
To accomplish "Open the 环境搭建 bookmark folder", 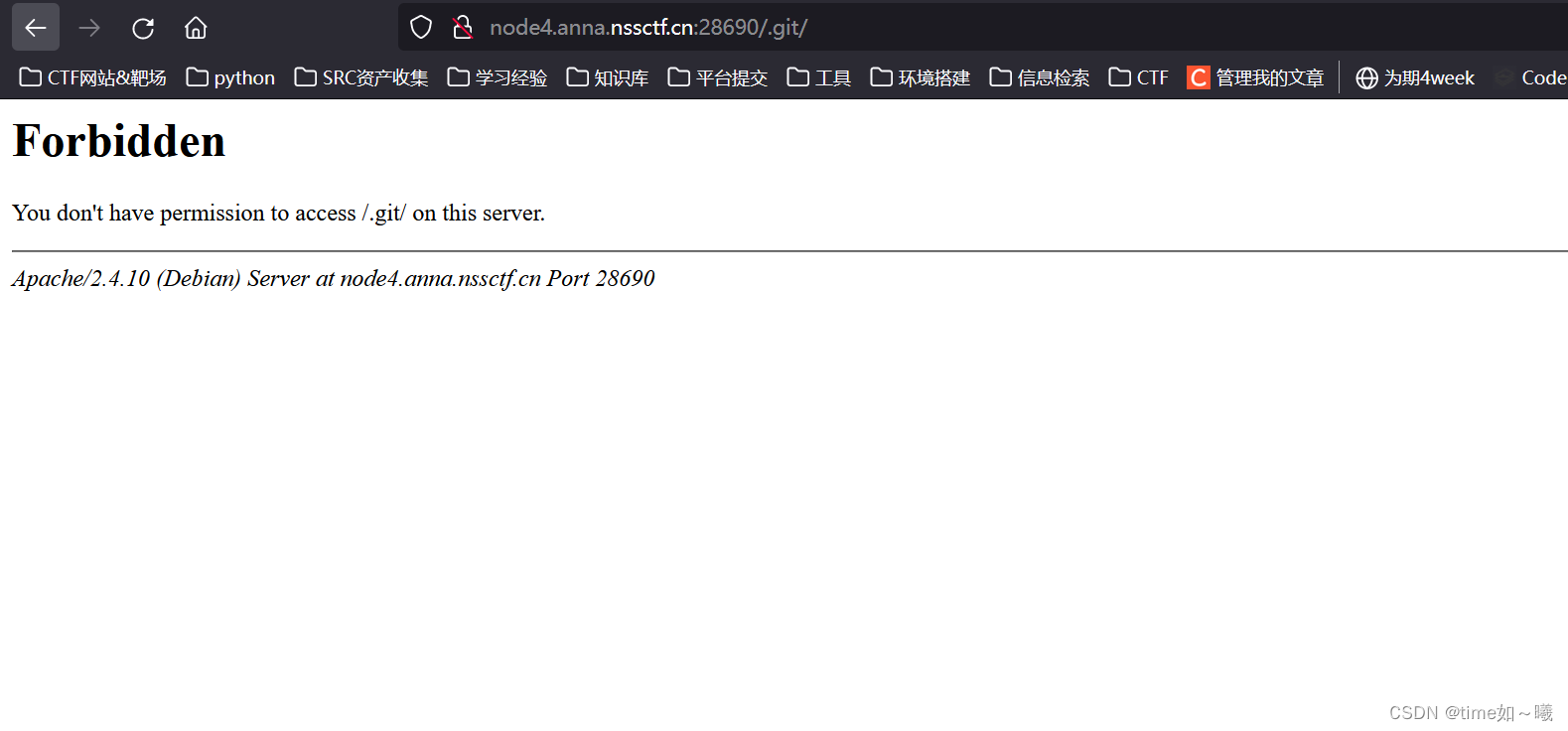I will tap(921, 77).
